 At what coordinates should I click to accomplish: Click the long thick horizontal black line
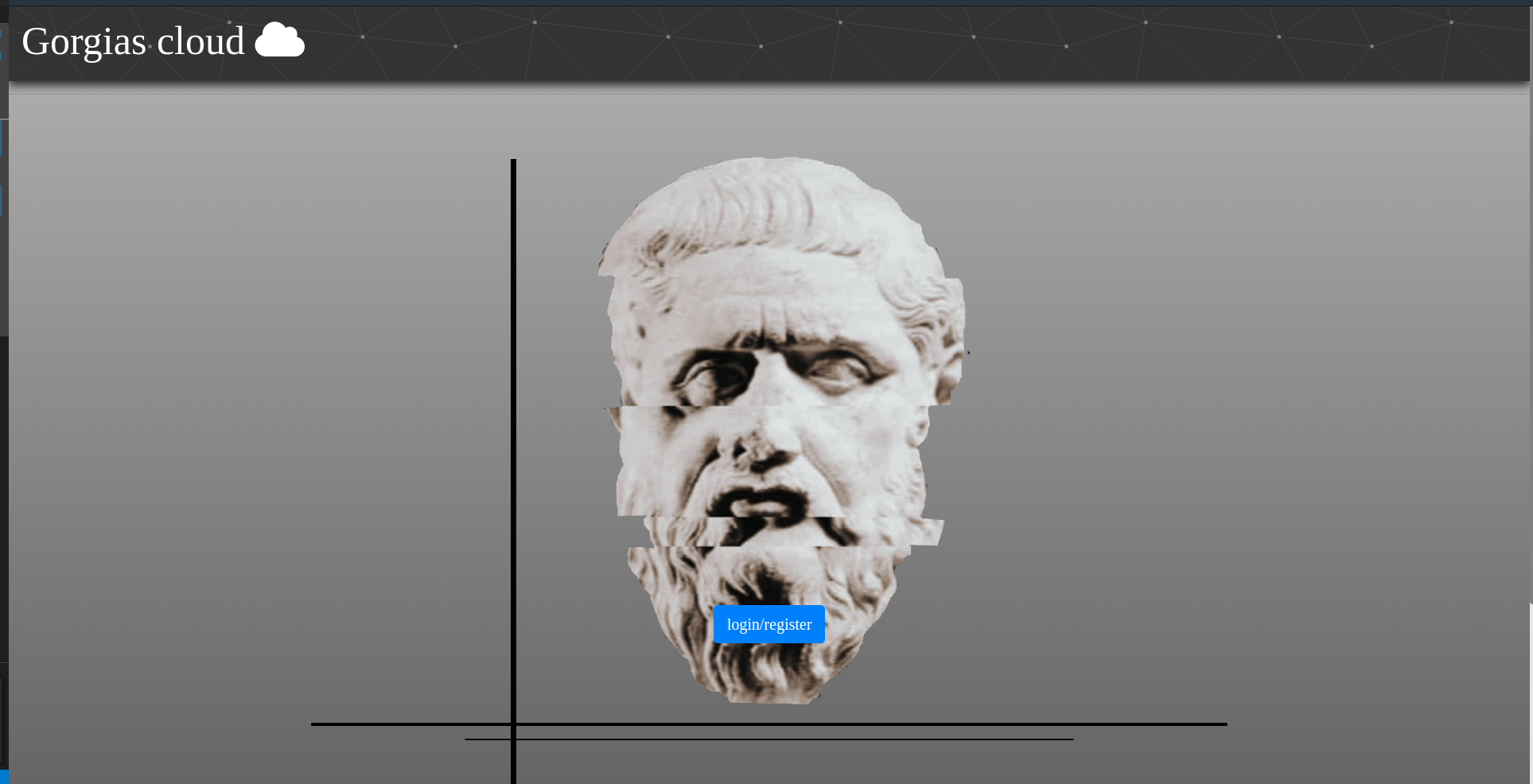point(875,724)
